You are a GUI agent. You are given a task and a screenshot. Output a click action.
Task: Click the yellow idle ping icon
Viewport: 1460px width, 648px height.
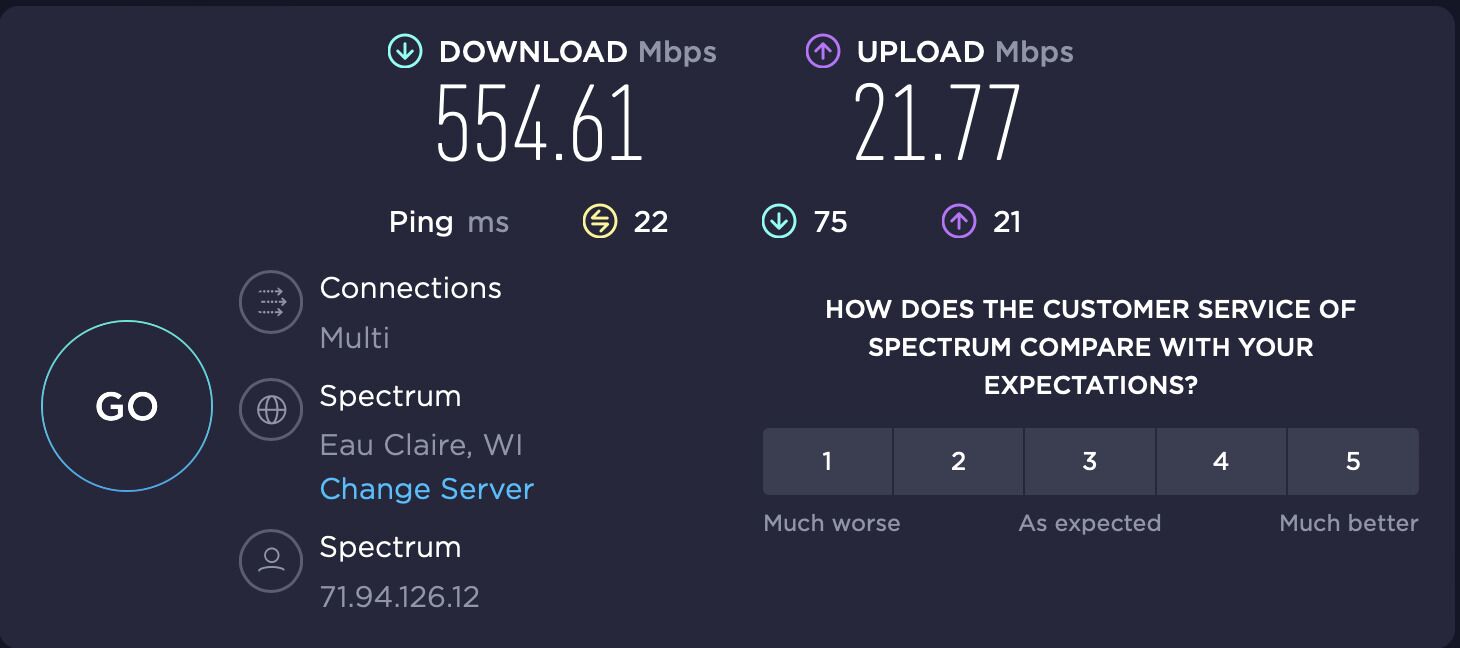(600, 221)
